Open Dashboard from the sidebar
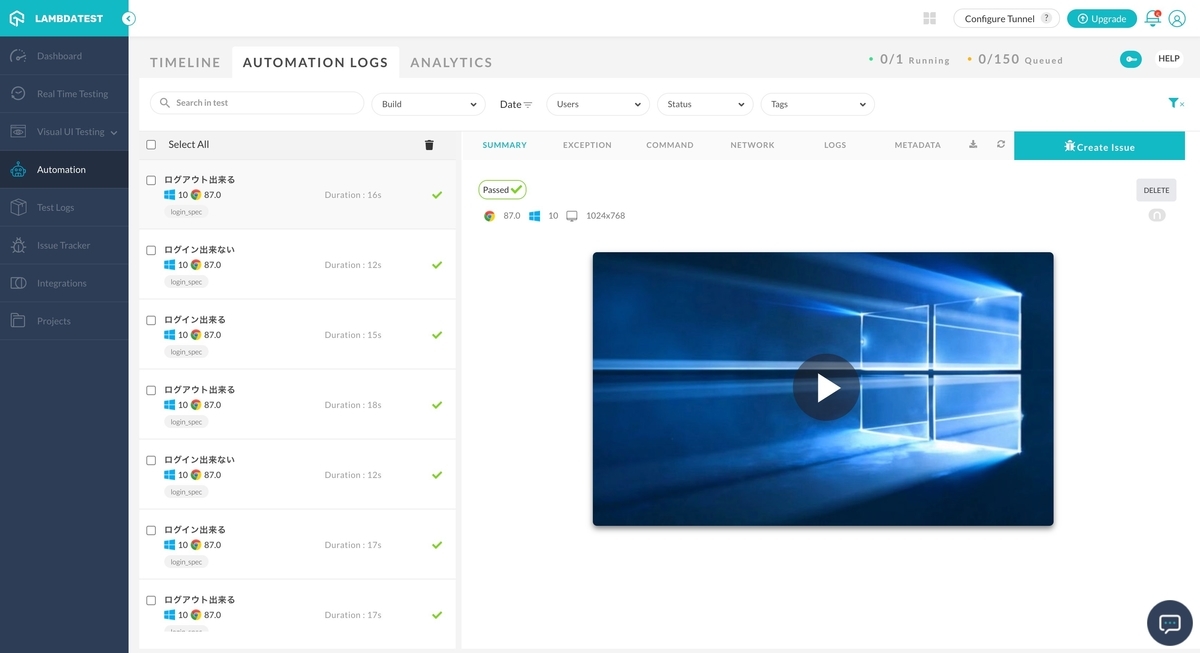Viewport: 1200px width, 653px height. (64, 56)
